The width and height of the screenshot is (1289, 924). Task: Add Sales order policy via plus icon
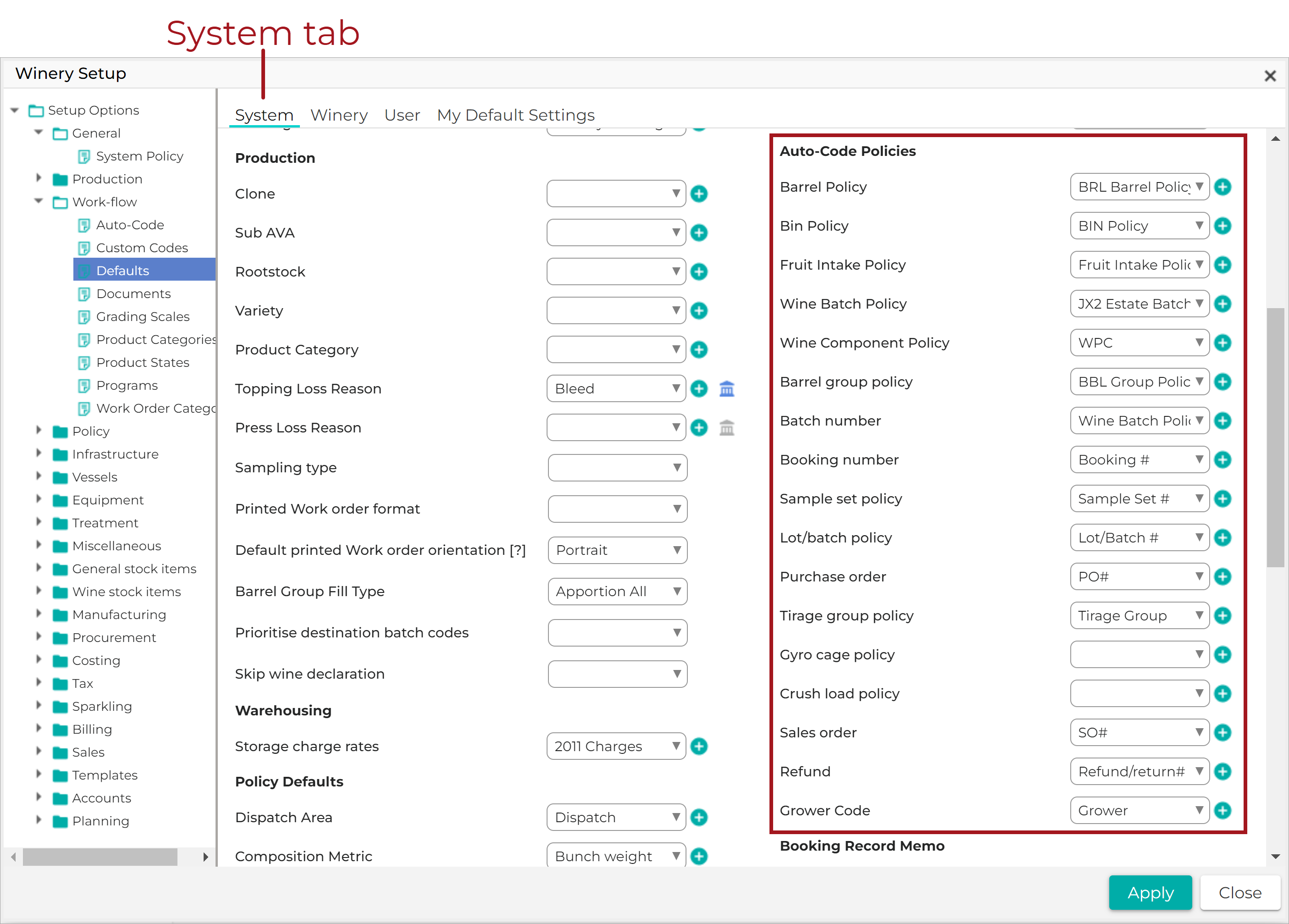tap(1222, 732)
